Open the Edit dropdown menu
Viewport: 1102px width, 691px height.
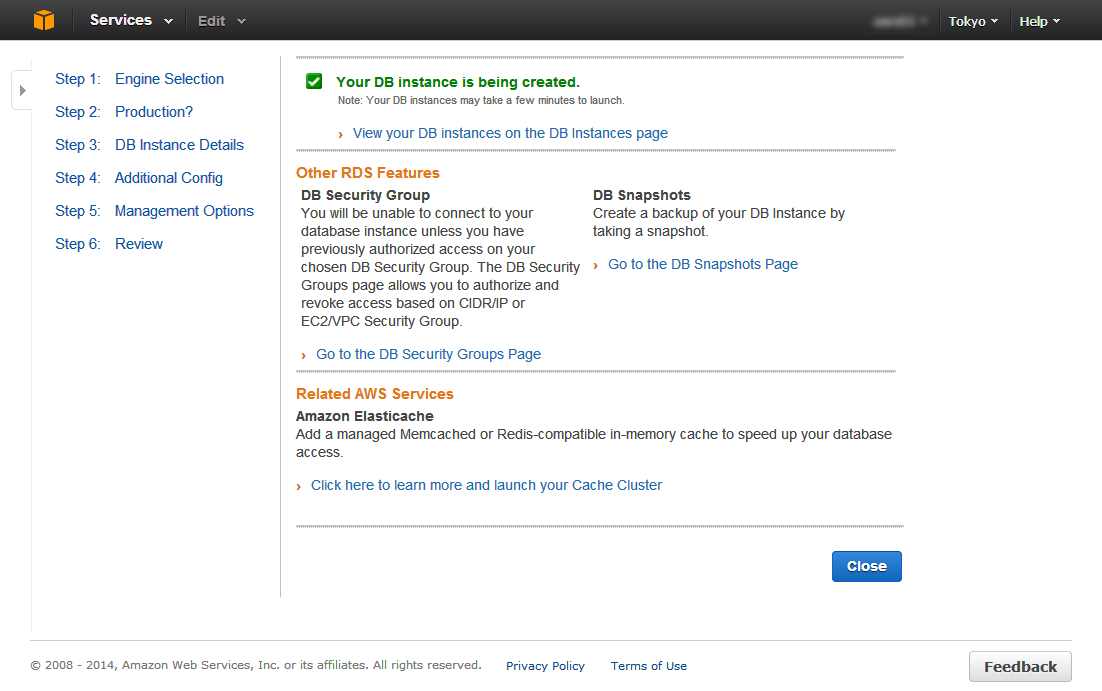(x=221, y=21)
